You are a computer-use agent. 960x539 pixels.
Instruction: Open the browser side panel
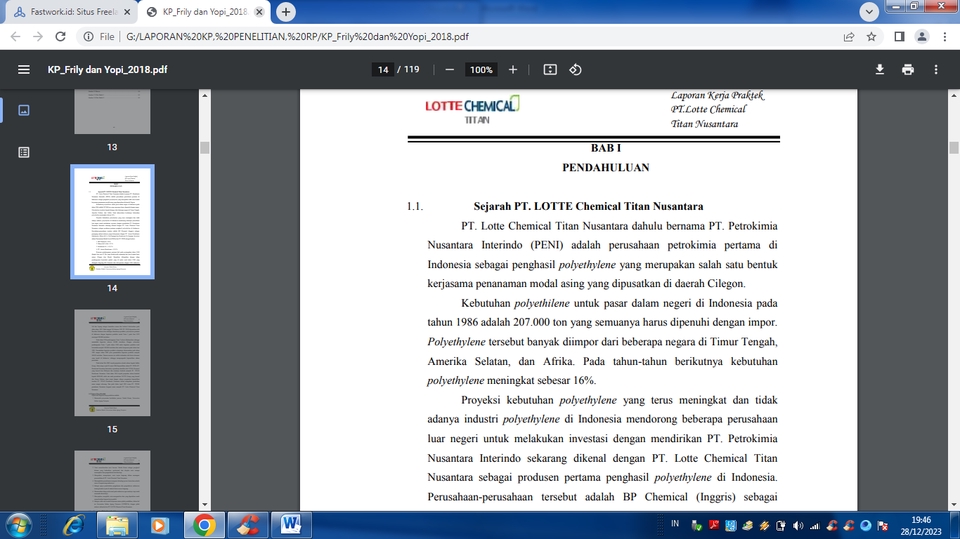tap(899, 37)
